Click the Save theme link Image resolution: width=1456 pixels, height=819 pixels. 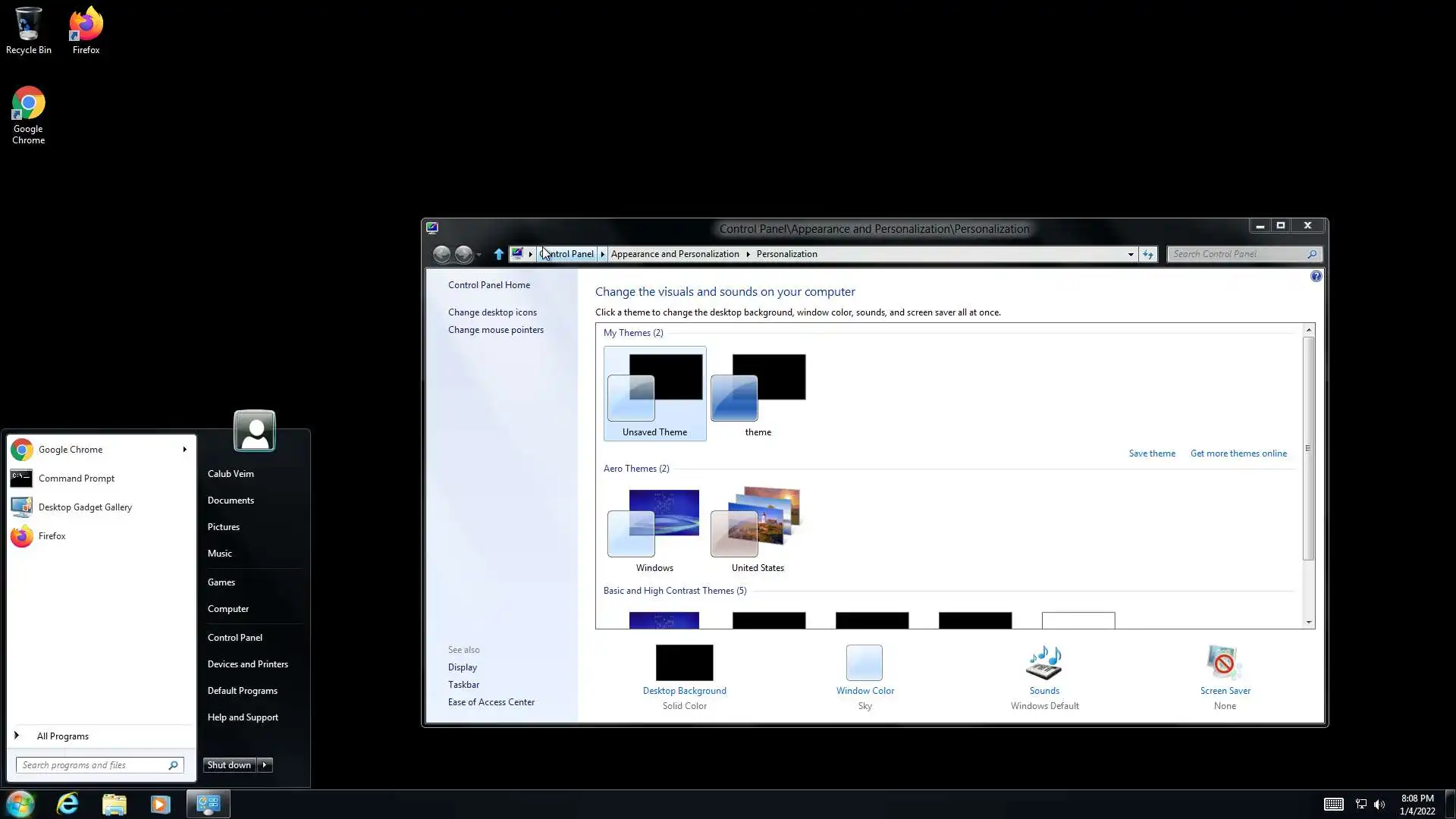(1152, 453)
